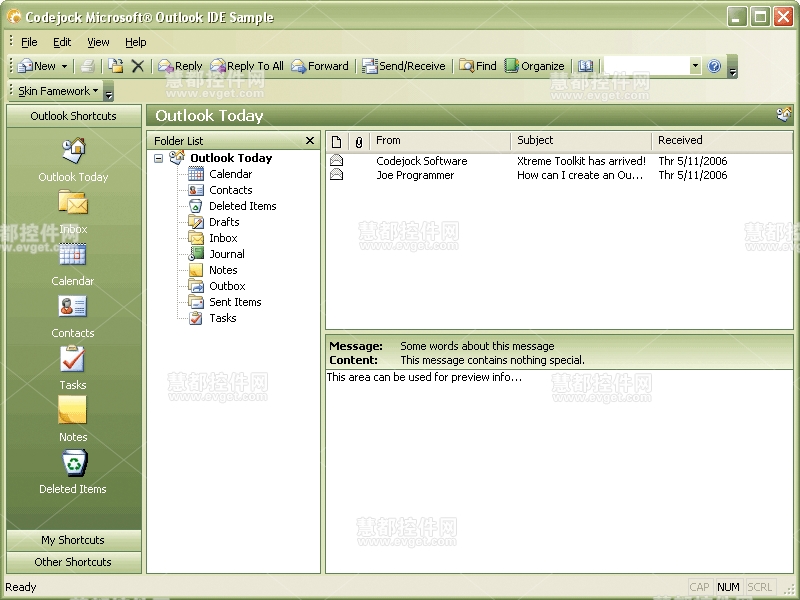The height and width of the screenshot is (600, 800).
Task: Select Outlook Today in the folder tree
Action: [231, 158]
